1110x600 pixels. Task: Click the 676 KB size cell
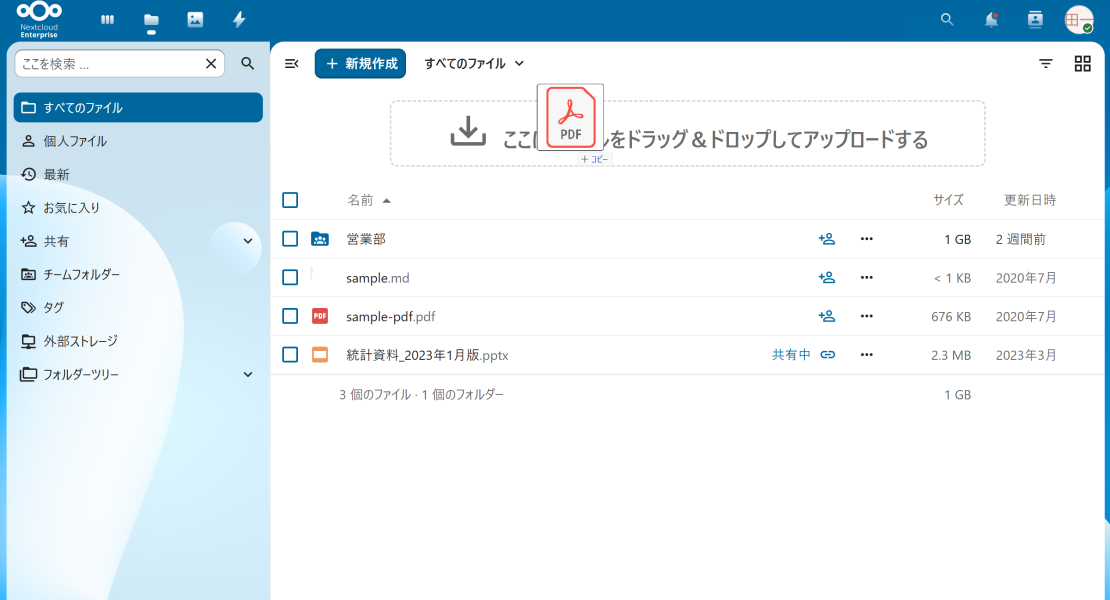point(951,316)
